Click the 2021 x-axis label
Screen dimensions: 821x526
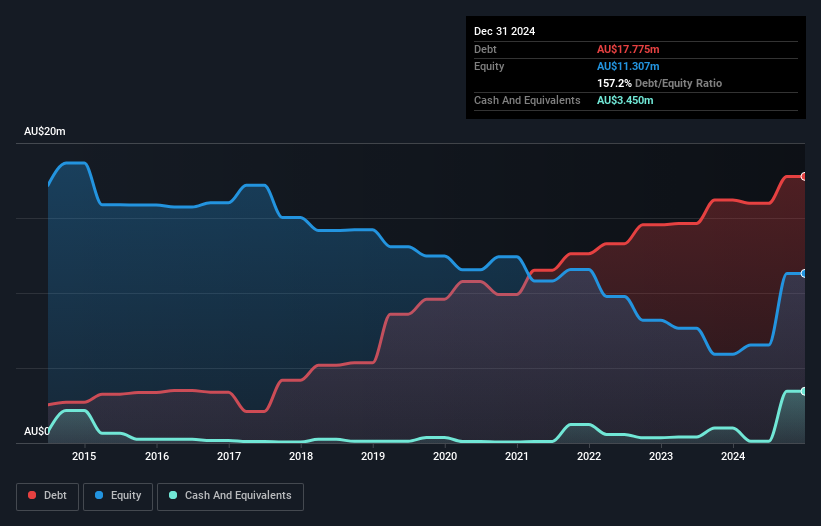[517, 456]
